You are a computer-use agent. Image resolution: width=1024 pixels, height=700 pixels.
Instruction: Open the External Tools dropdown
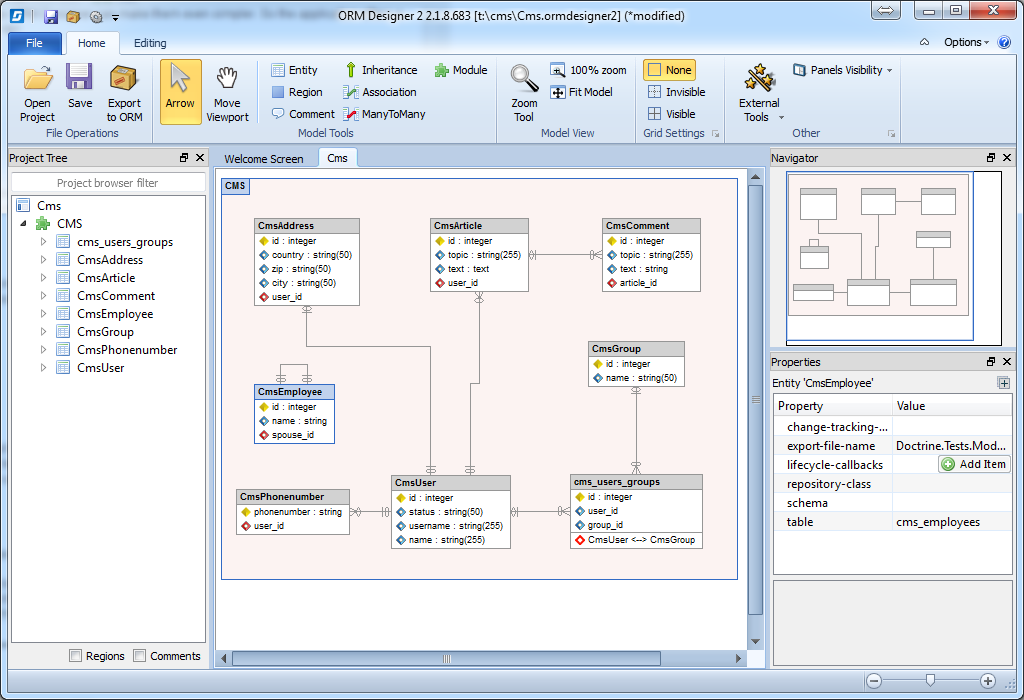tap(760, 93)
